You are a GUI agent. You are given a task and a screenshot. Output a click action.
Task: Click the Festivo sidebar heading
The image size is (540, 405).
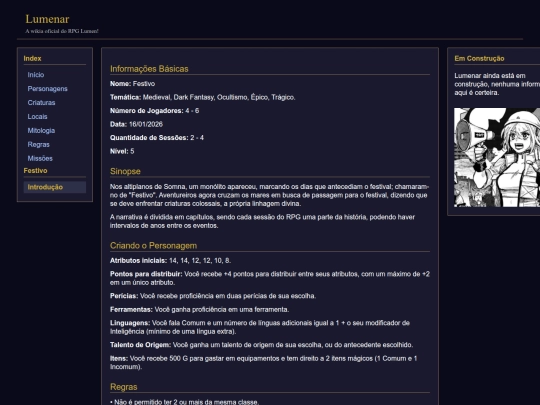point(35,171)
